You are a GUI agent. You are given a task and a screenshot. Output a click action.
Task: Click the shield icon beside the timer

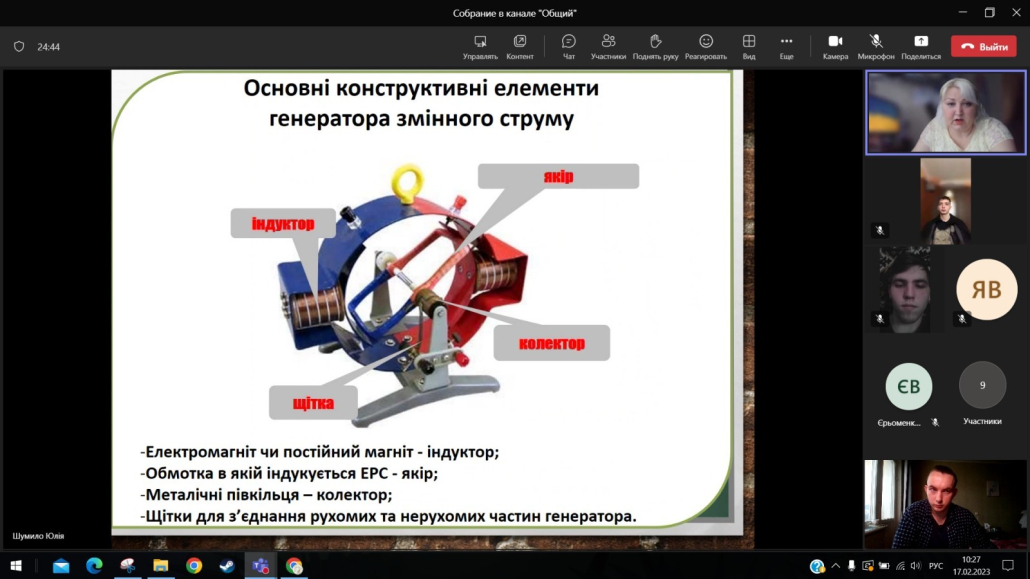(19, 46)
